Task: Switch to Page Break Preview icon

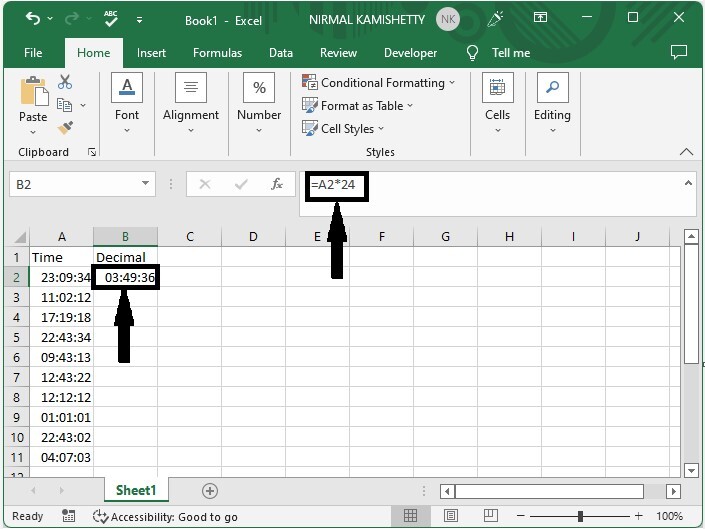Action: click(491, 516)
